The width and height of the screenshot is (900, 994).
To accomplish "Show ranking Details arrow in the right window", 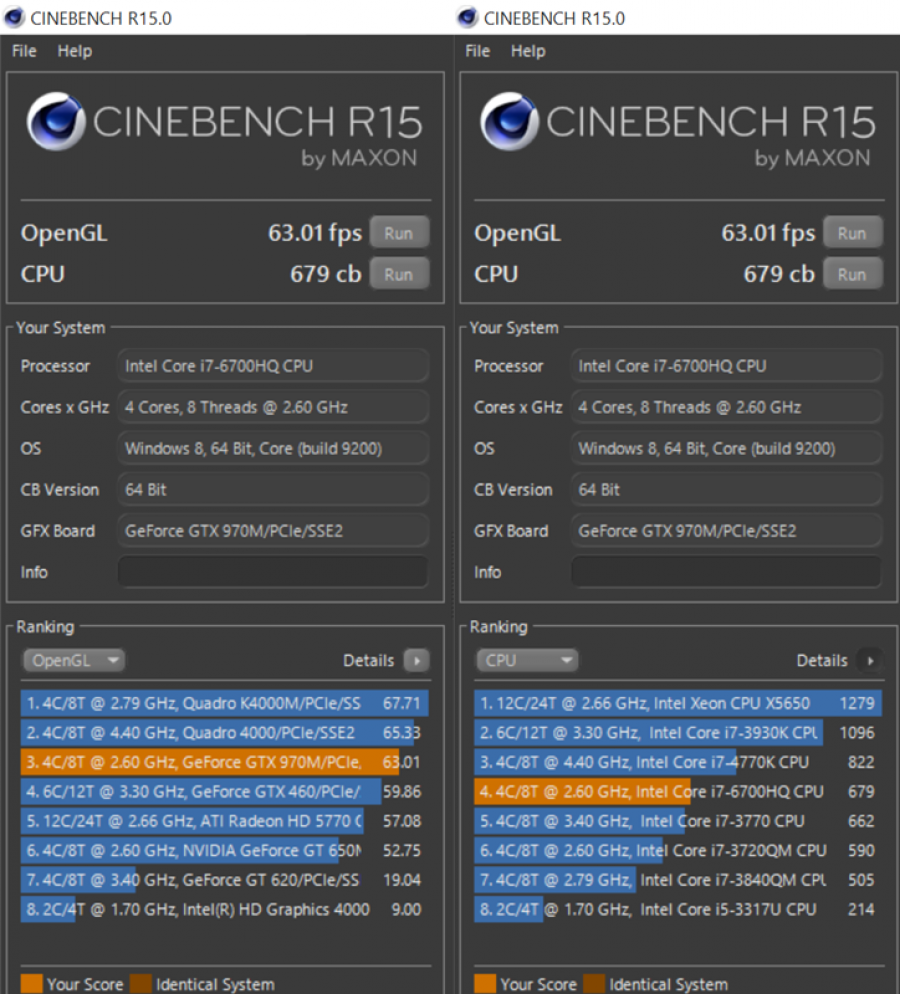I will coord(870,661).
